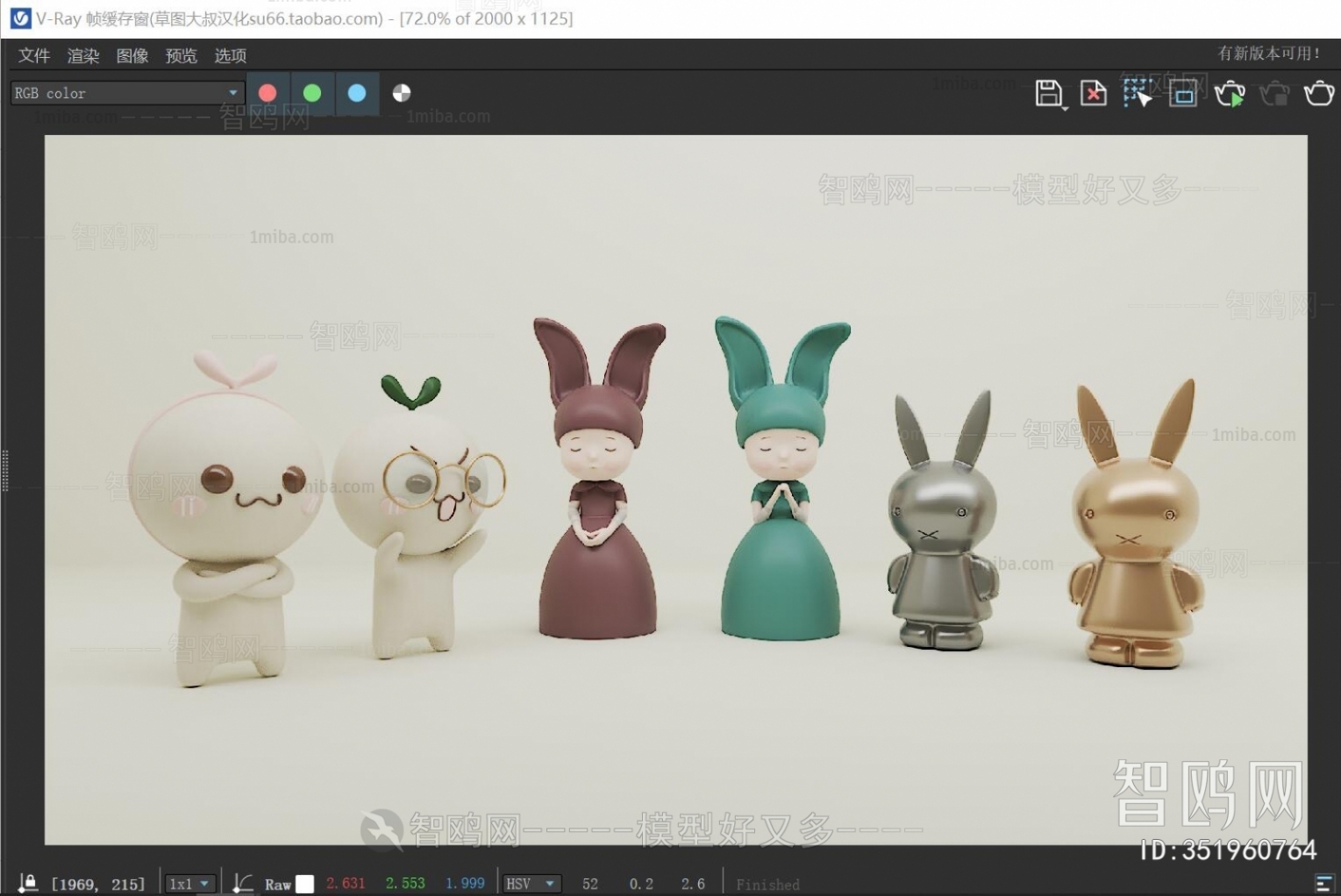The height and width of the screenshot is (896, 1341).
Task: Open the 预览 menu
Action: (182, 55)
